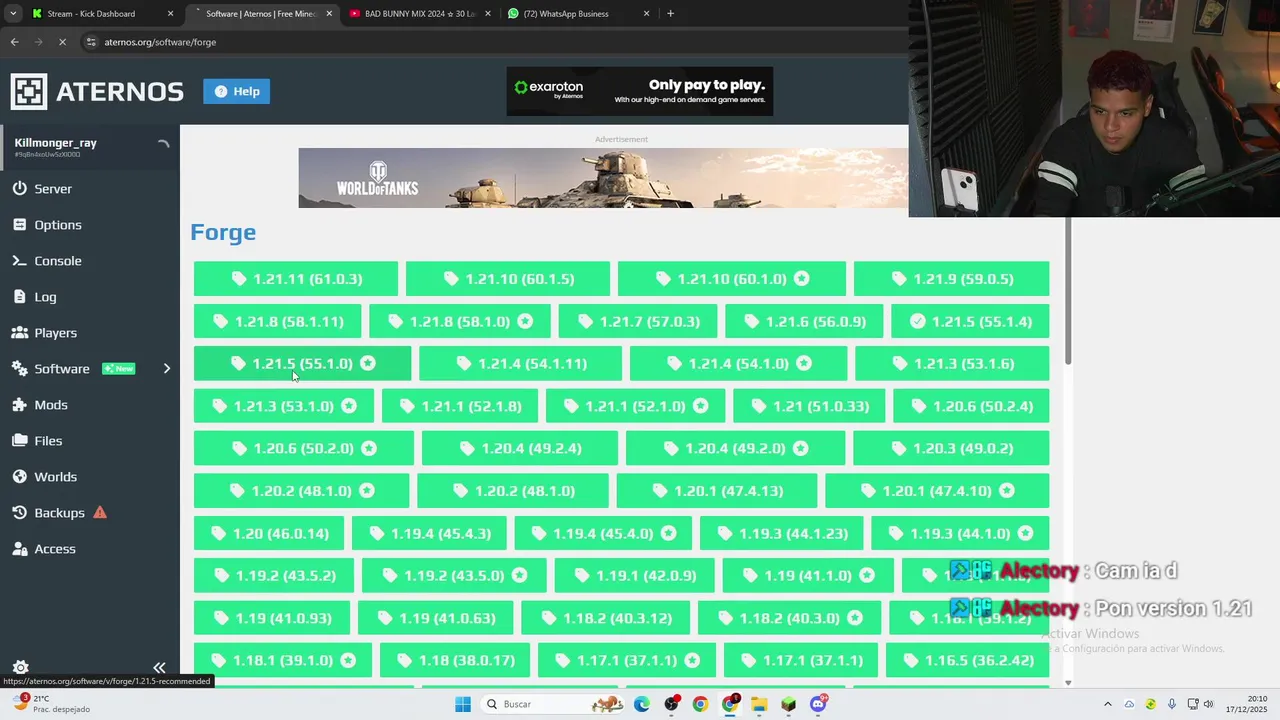The image size is (1280, 720).
Task: Select Forge 1.20.1 (47.4.13)
Action: point(717,491)
